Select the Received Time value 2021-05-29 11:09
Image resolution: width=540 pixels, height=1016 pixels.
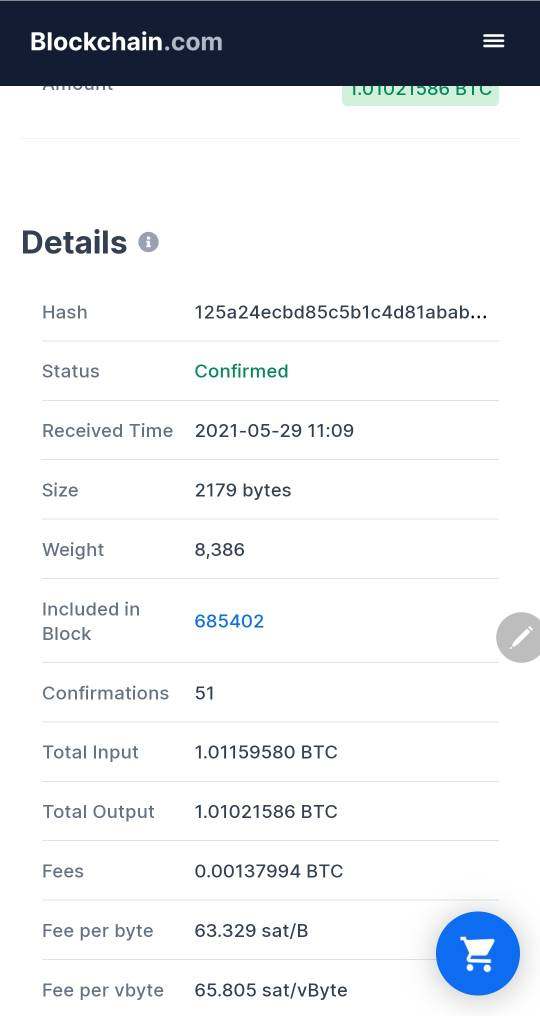coord(274,431)
